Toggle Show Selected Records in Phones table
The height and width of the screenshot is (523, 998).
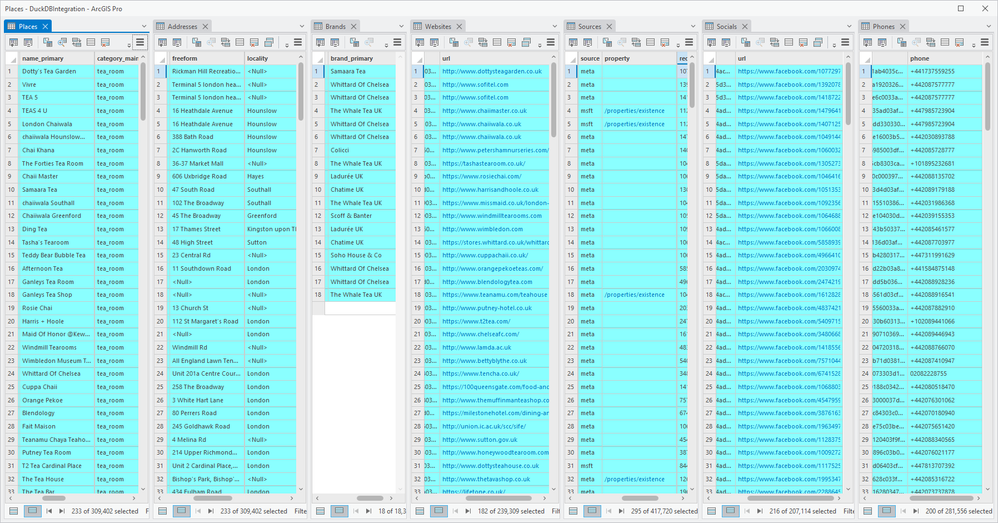(x=886, y=511)
